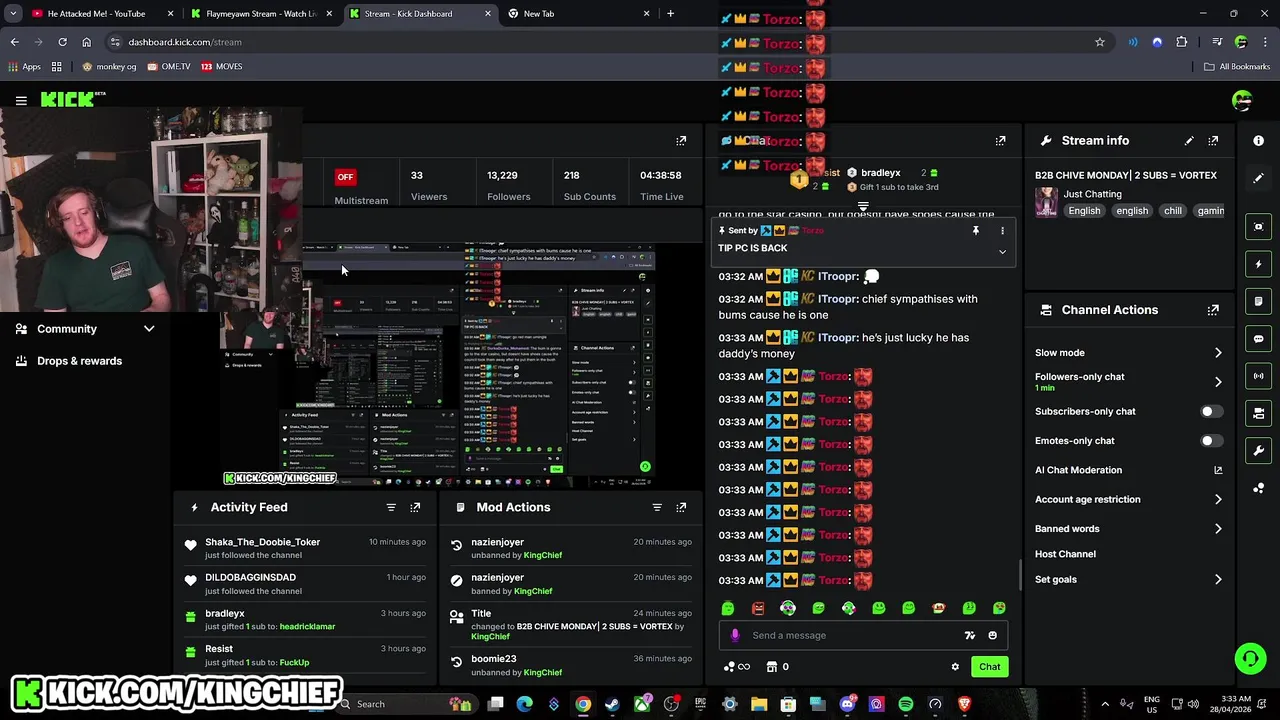
Task: Switch to the New Tab browser tab
Action: pos(579,14)
